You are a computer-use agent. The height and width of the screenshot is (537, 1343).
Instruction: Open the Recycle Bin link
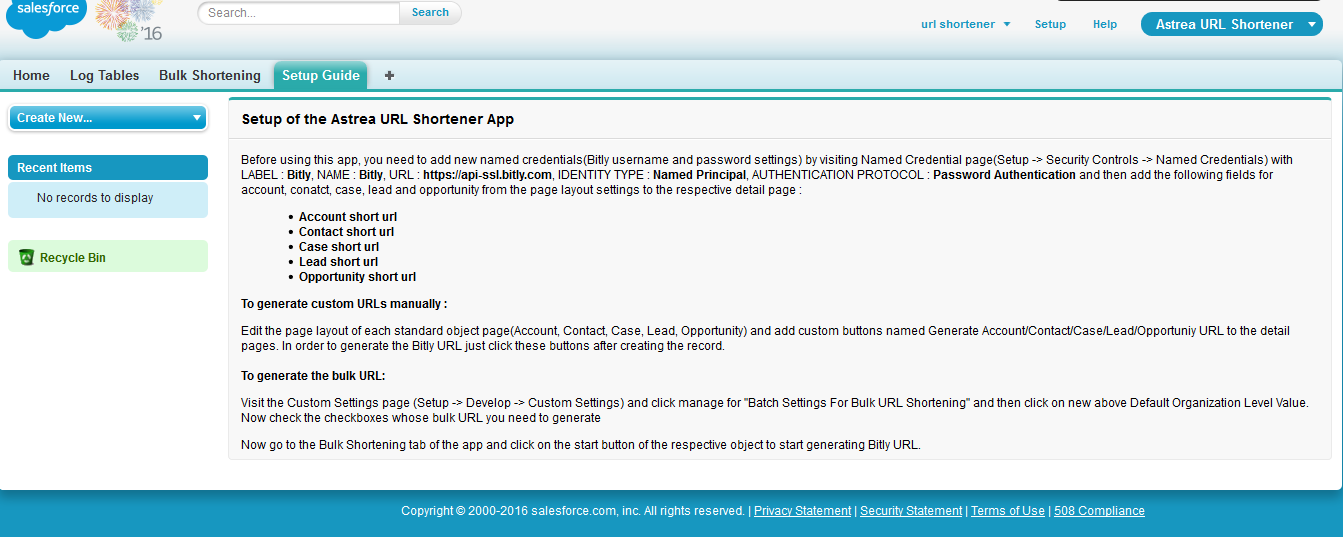tap(72, 258)
